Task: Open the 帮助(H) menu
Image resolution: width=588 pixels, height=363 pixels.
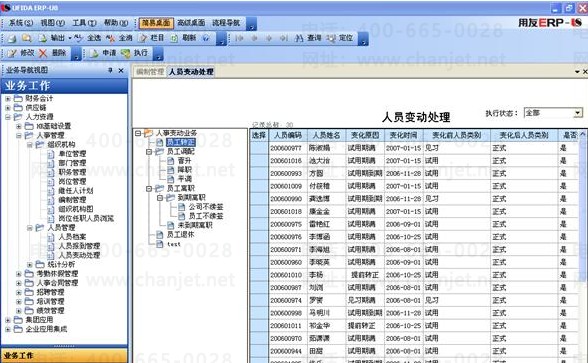Action: pos(116,23)
